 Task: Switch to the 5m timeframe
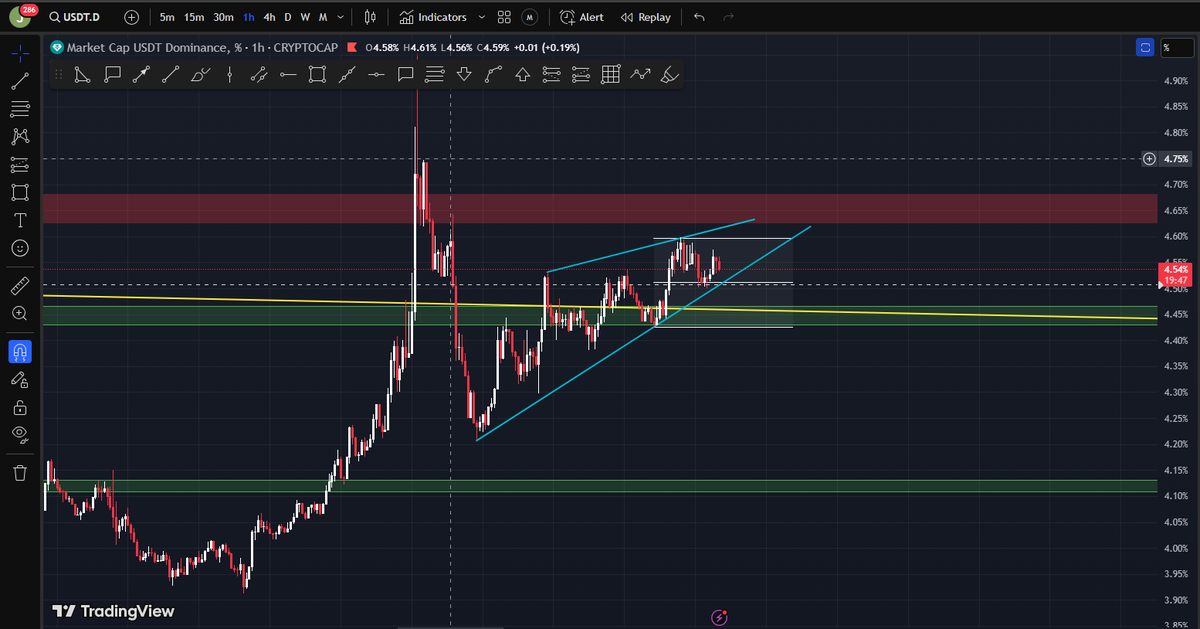point(167,17)
